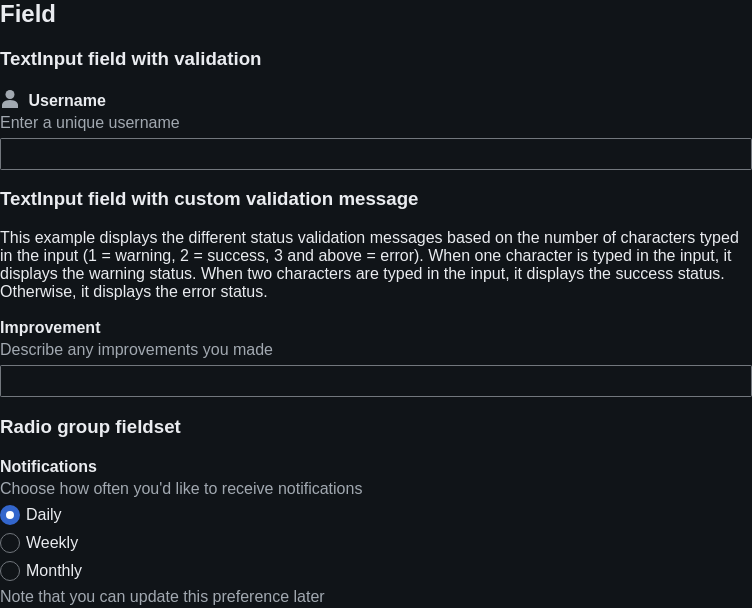Click the 'Enter a unique username' hint
Viewport: 752px width, 608px height.
click(x=90, y=123)
